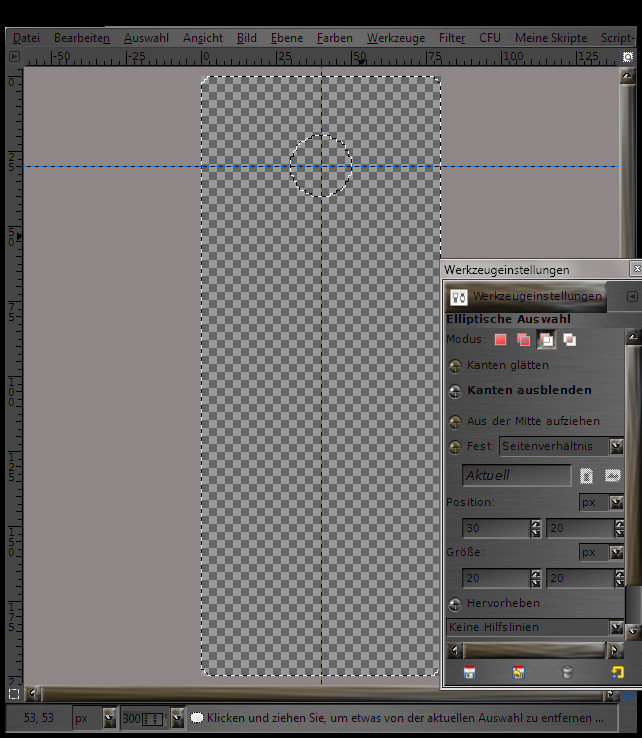Open the zoom level dropdown in status bar
642x738 pixels.
pyautogui.click(x=178, y=718)
